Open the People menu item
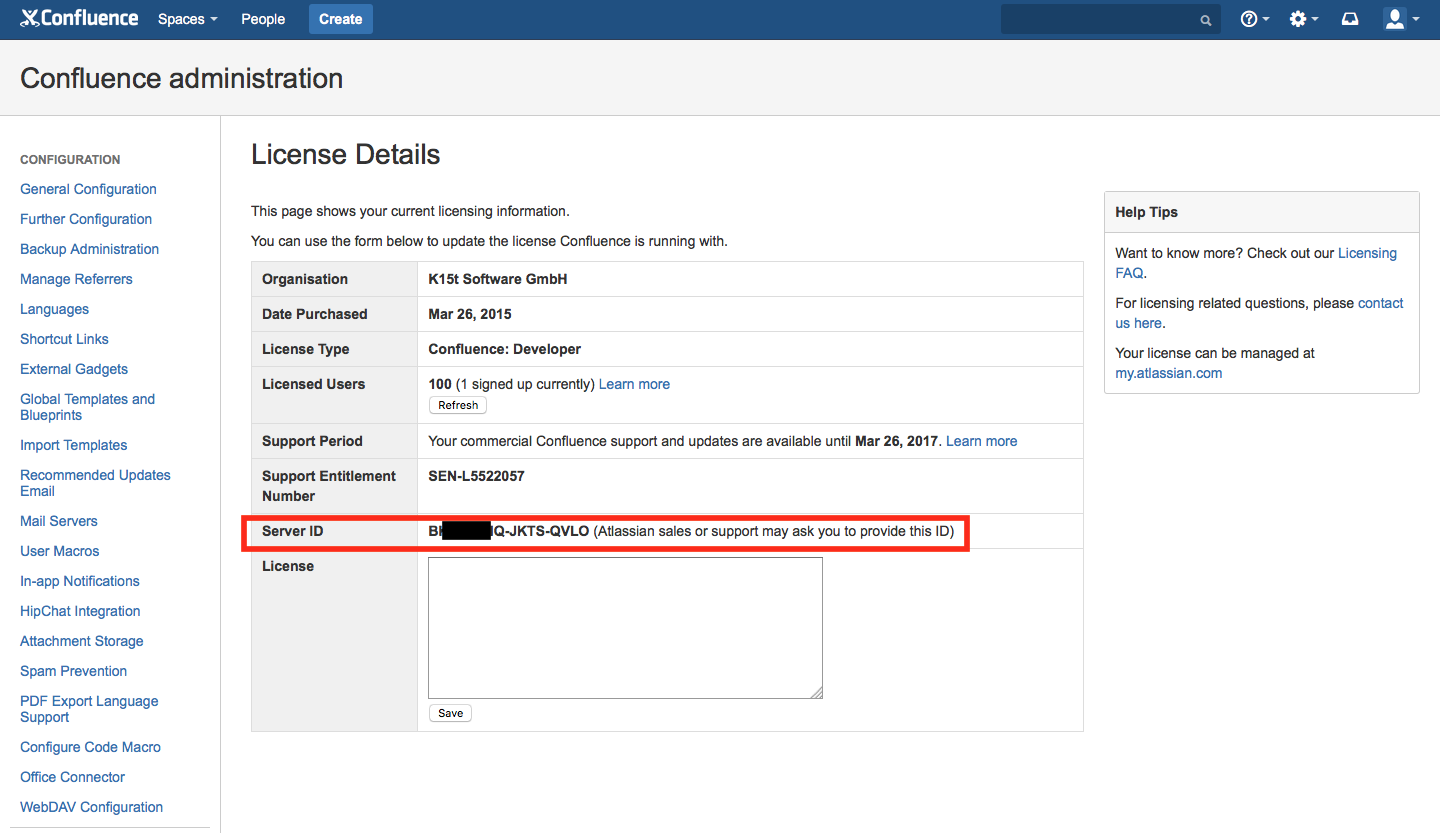1440x833 pixels. click(263, 19)
